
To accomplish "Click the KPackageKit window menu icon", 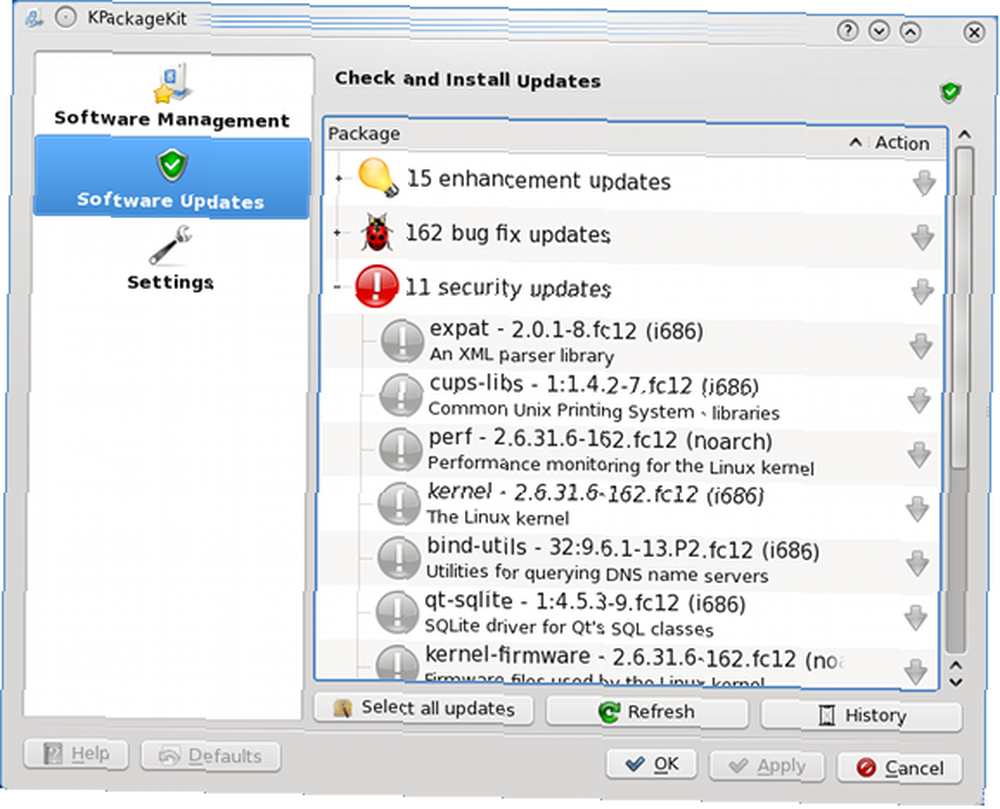I will point(34,18).
